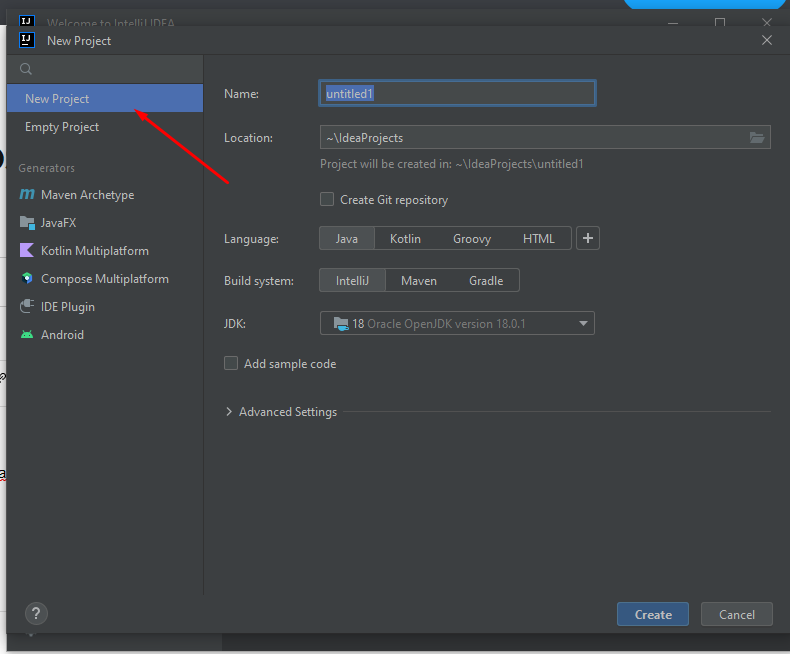This screenshot has width=790, height=654.
Task: Choose Gradle build system
Action: click(486, 281)
